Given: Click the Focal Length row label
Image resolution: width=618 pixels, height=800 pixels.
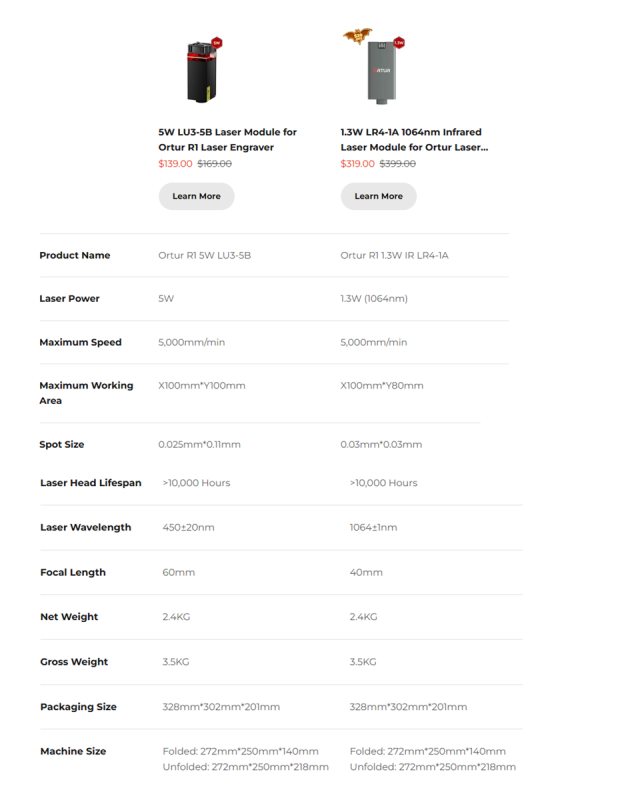Looking at the screenshot, I should 73,572.
